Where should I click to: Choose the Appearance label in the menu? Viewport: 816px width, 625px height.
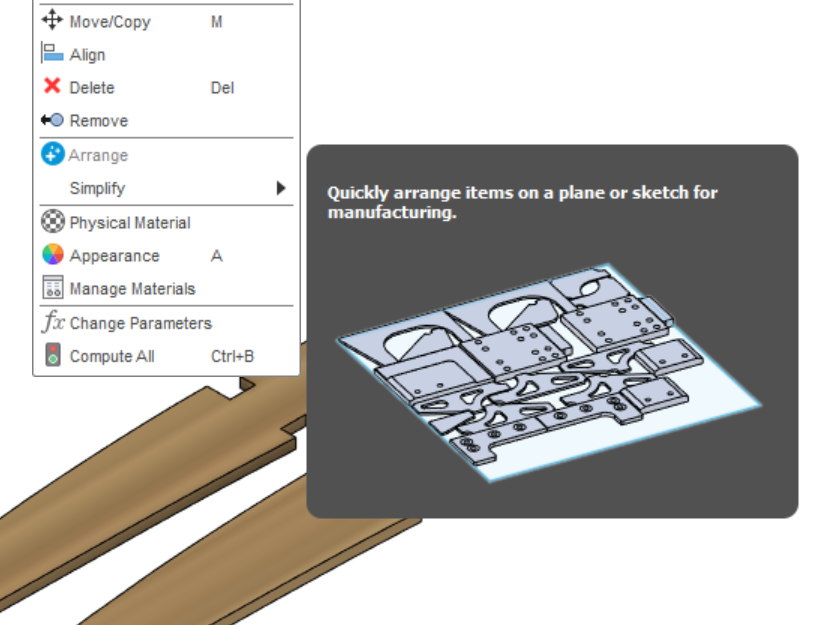pyautogui.click(x=114, y=256)
